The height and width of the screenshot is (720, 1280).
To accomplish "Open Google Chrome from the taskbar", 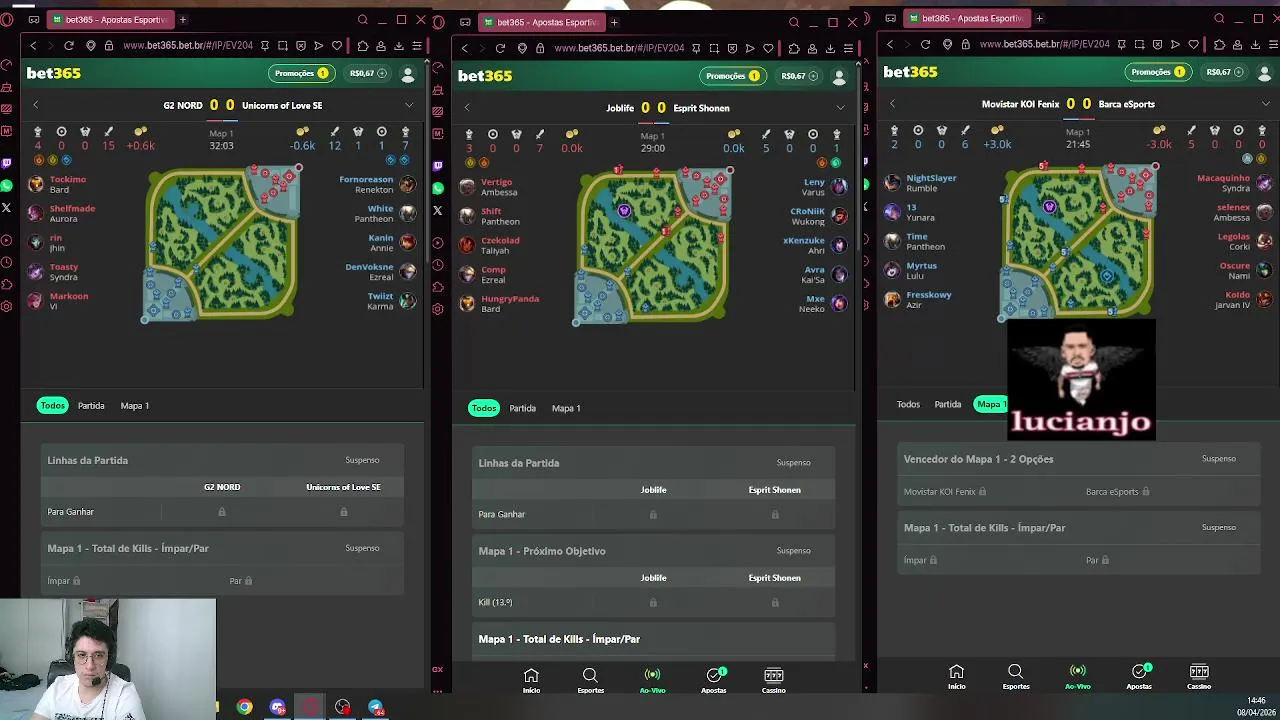I will 244,707.
